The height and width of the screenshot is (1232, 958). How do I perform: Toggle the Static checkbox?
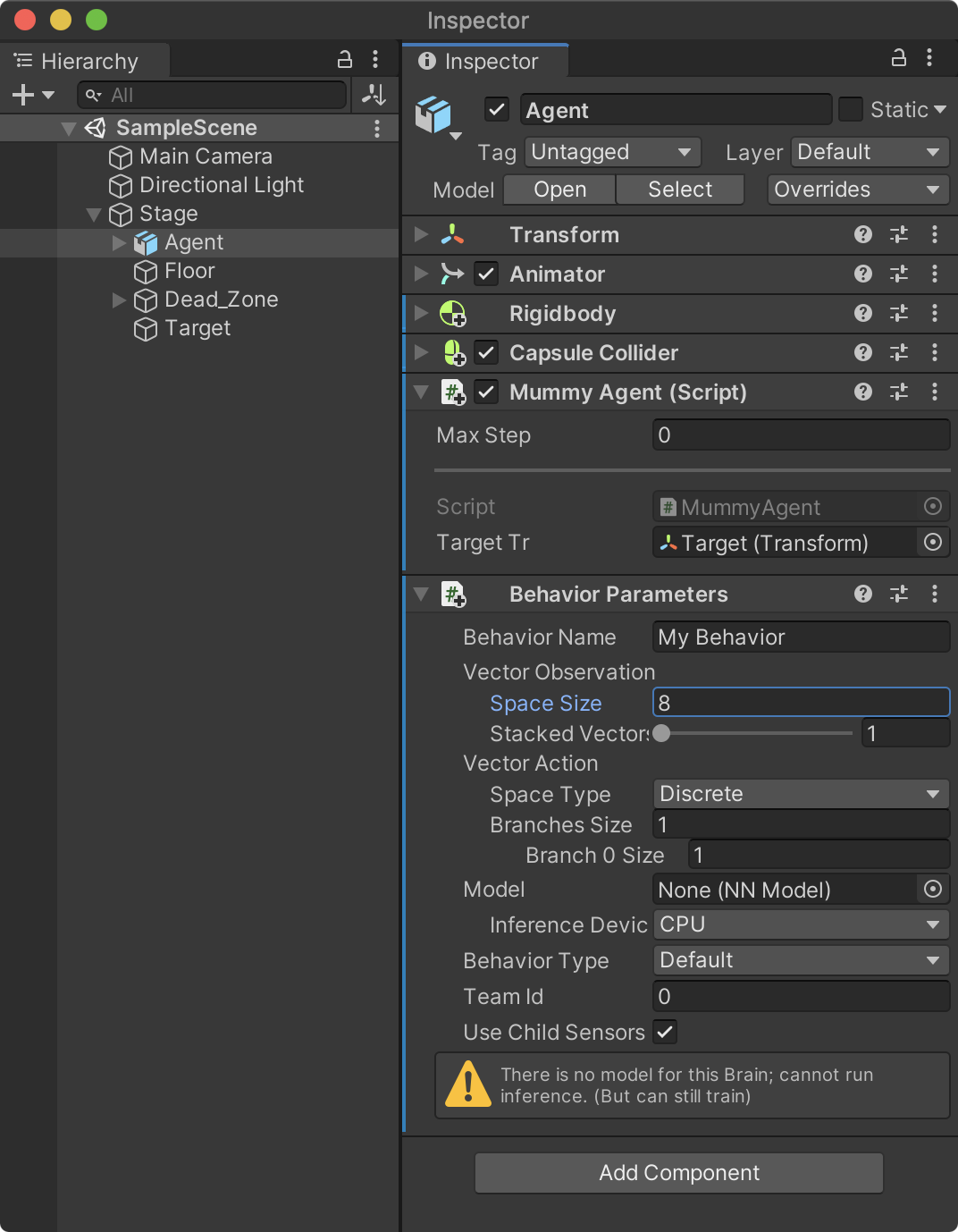coord(851,109)
